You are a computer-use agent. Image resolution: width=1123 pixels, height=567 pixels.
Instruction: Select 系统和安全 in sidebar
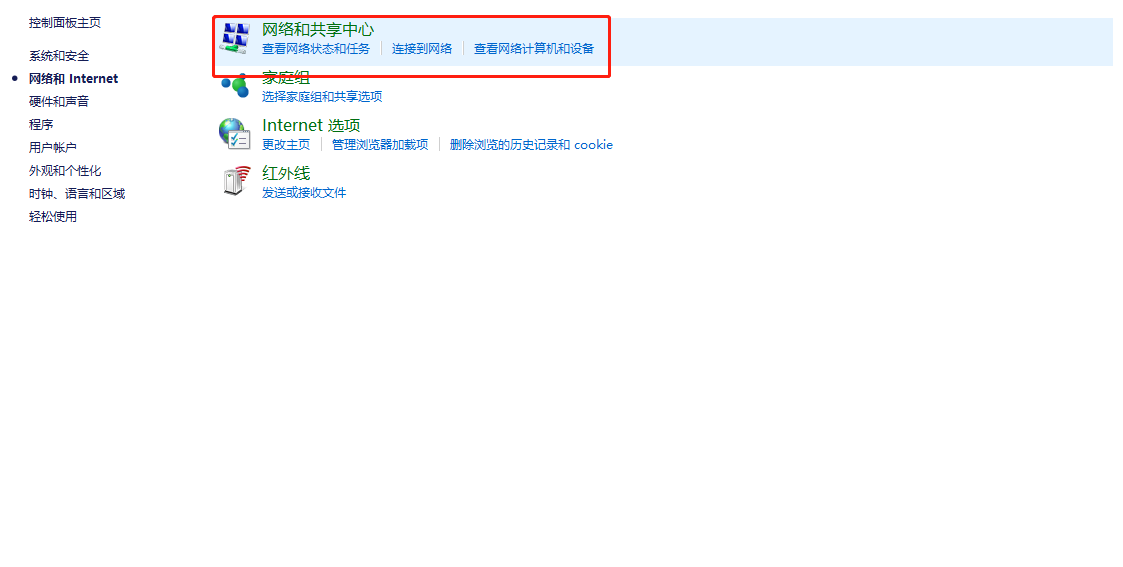click(x=59, y=56)
